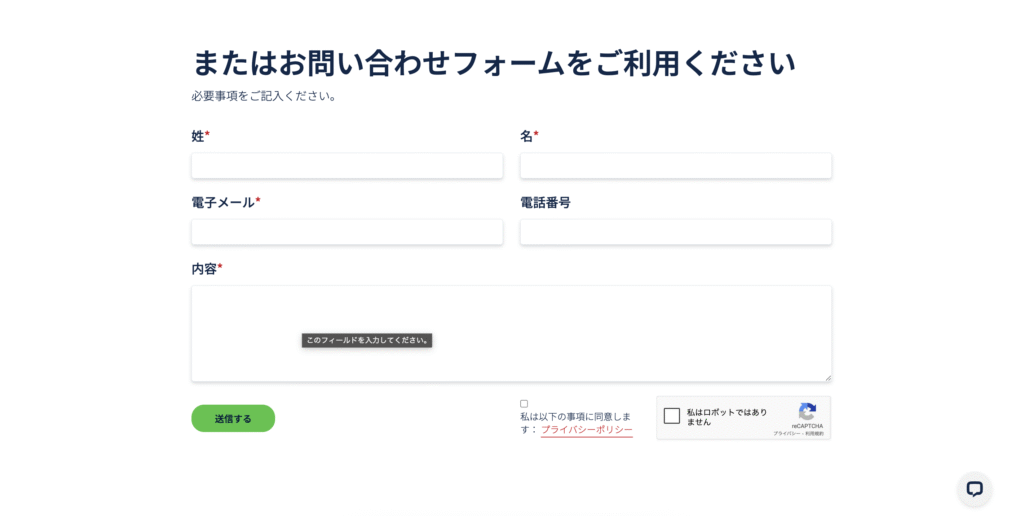The height and width of the screenshot is (516, 1024).
Task: Check the 私はロボットではありません reCAPTCHA box
Action: (671, 416)
